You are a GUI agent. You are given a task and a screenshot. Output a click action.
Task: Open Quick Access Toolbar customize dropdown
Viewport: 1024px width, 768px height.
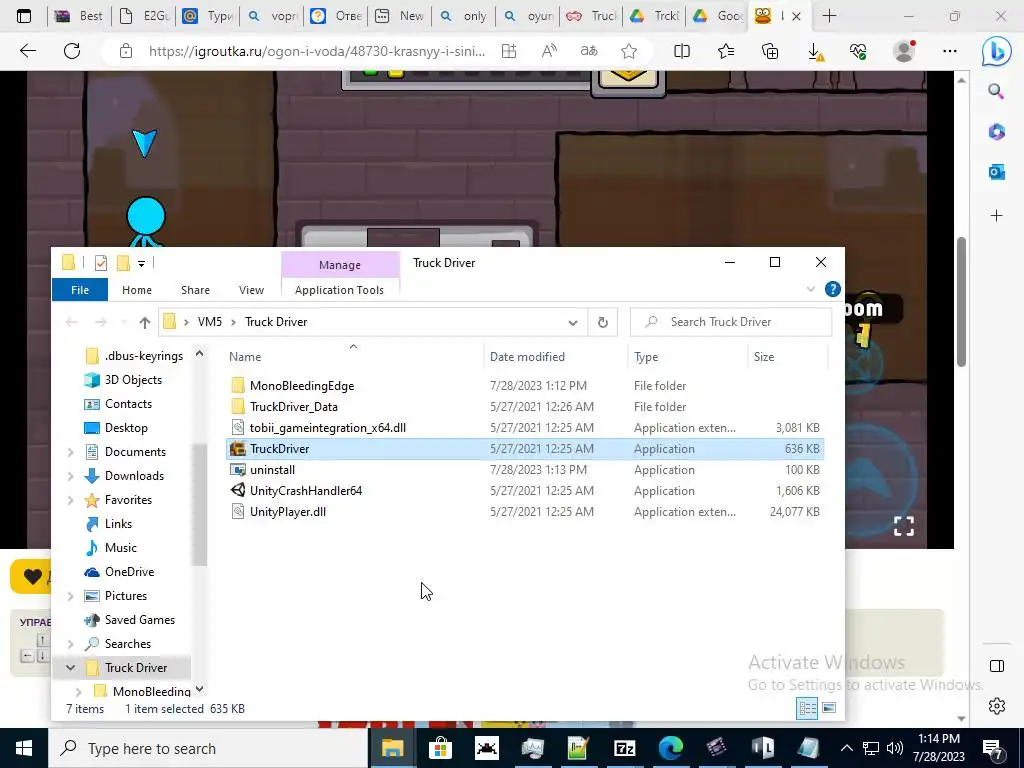point(141,263)
